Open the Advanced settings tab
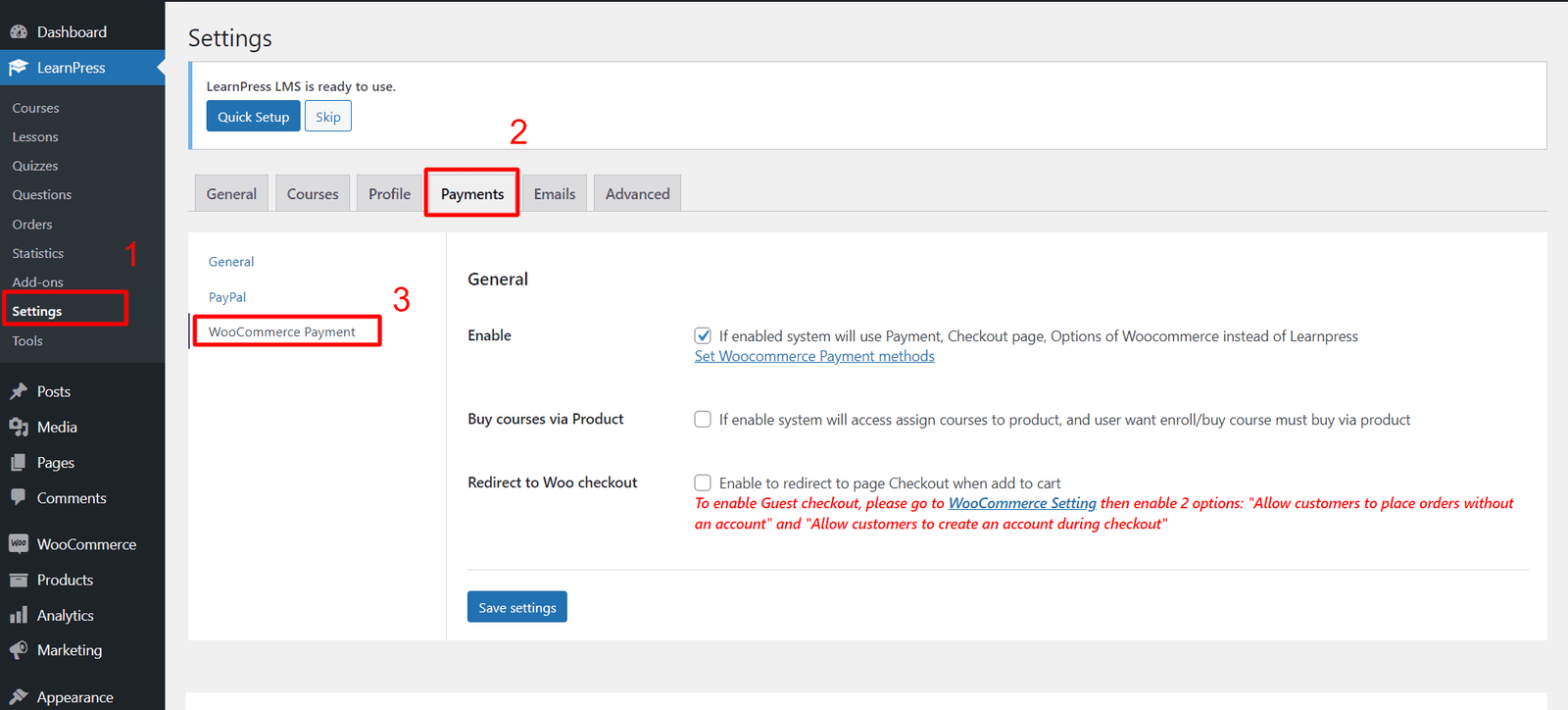This screenshot has width=1568, height=710. click(x=637, y=194)
